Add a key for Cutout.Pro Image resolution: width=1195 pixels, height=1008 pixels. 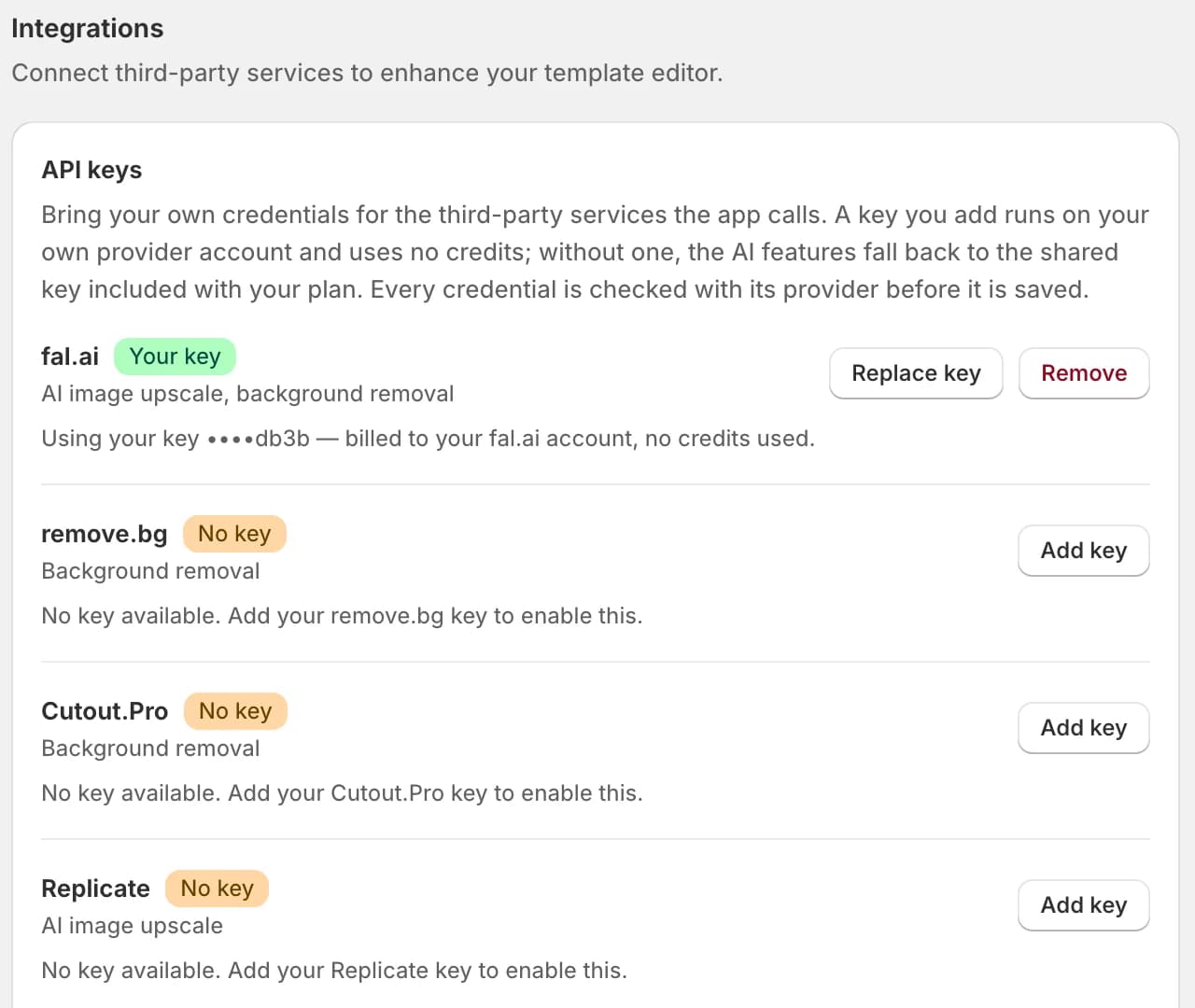point(1084,728)
